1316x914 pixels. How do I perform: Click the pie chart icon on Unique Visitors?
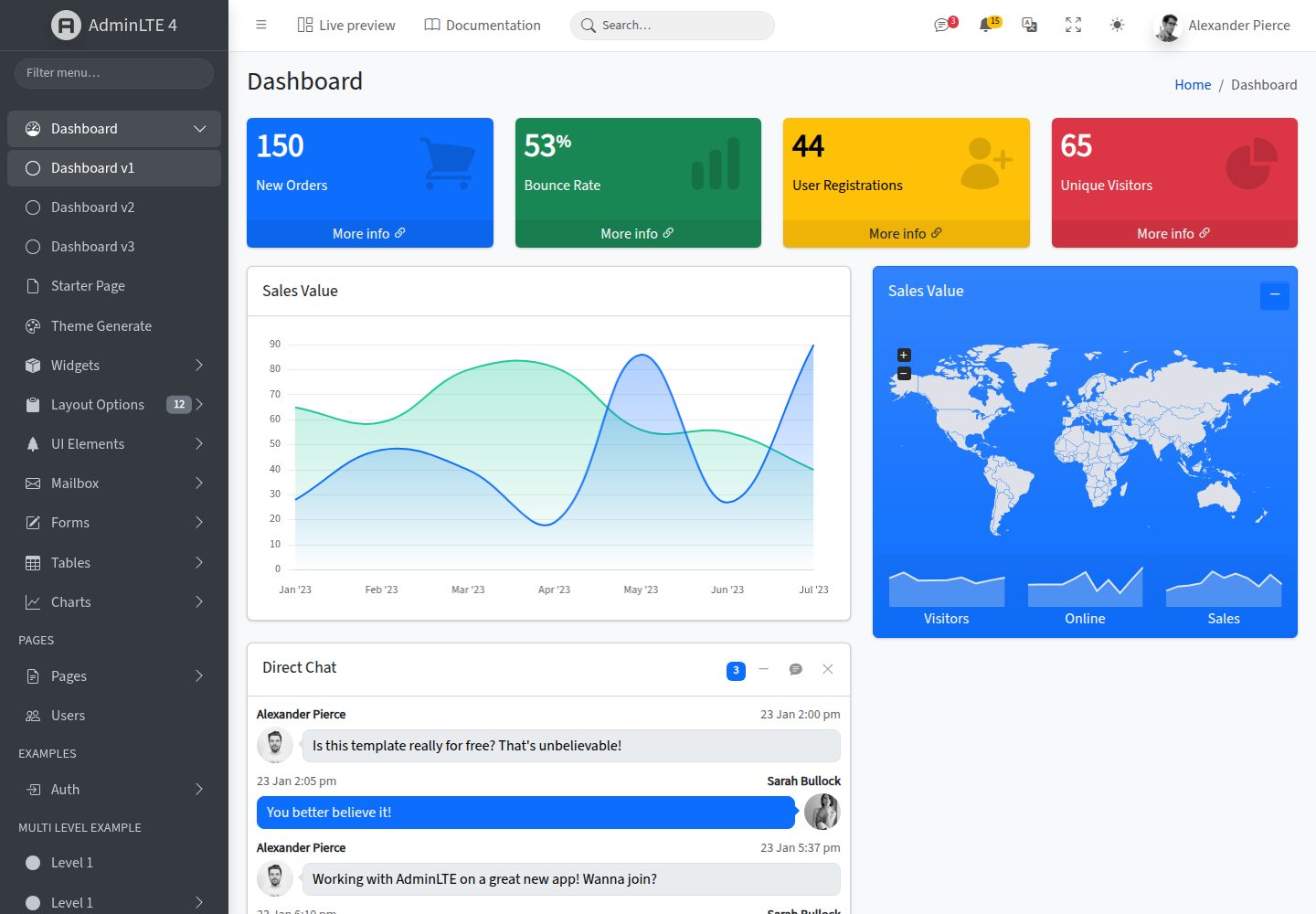1251,163
